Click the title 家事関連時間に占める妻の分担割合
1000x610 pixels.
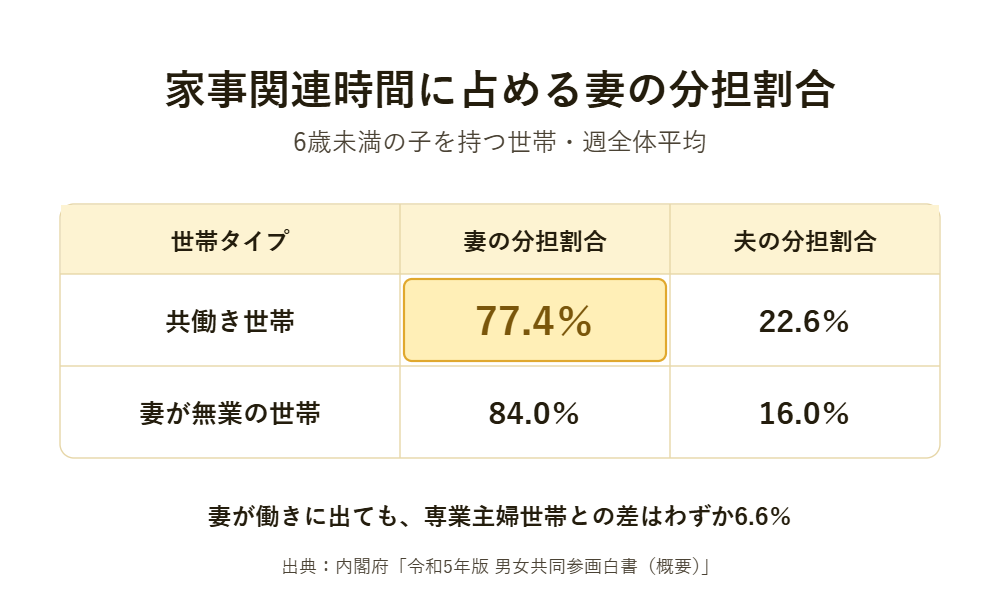[500, 89]
